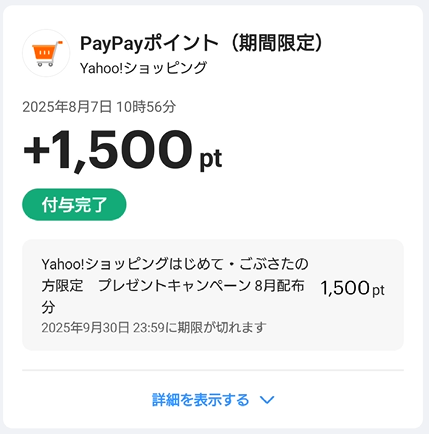429x434 pixels.
Task: Click the date 2025年8月7日 10時56分
Action: (x=99, y=107)
